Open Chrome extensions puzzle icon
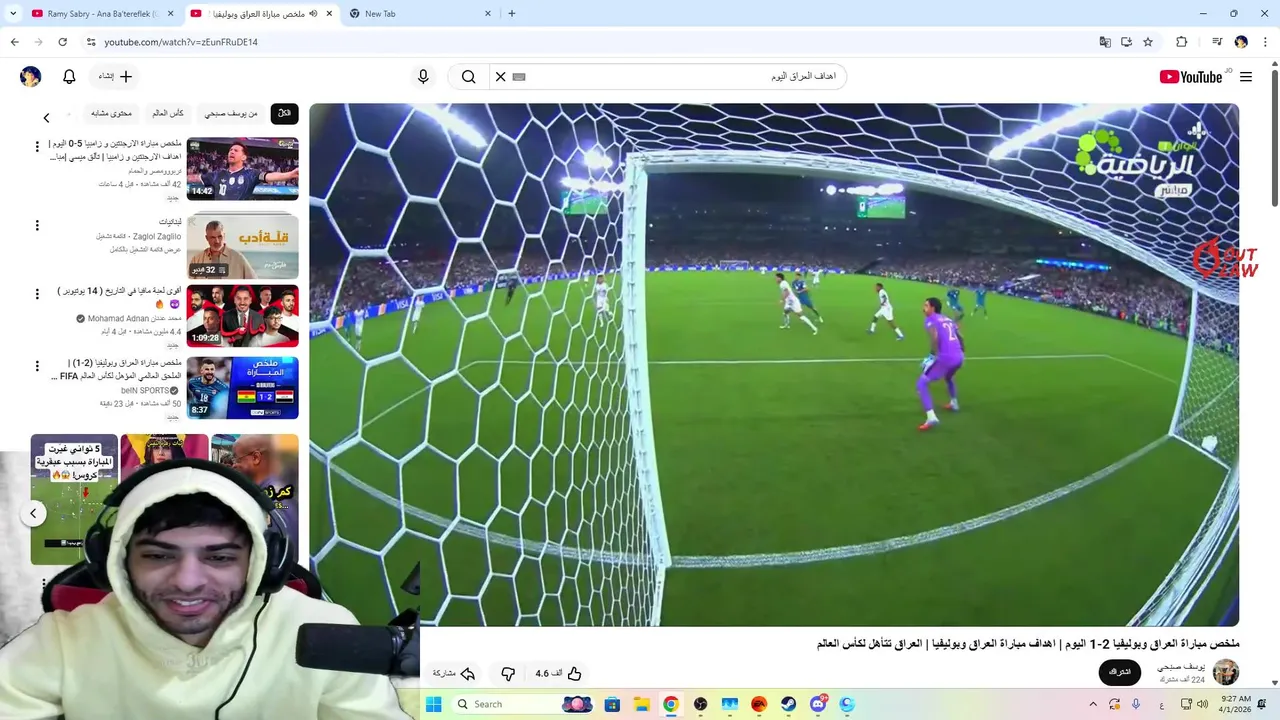Screen dimensions: 1280x720 [x=1181, y=42]
